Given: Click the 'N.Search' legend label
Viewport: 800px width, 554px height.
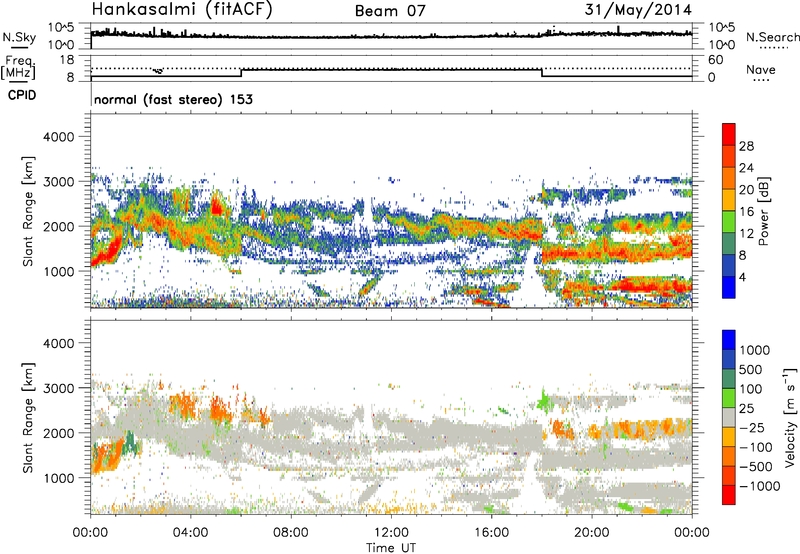Looking at the screenshot, I should 772,37.
